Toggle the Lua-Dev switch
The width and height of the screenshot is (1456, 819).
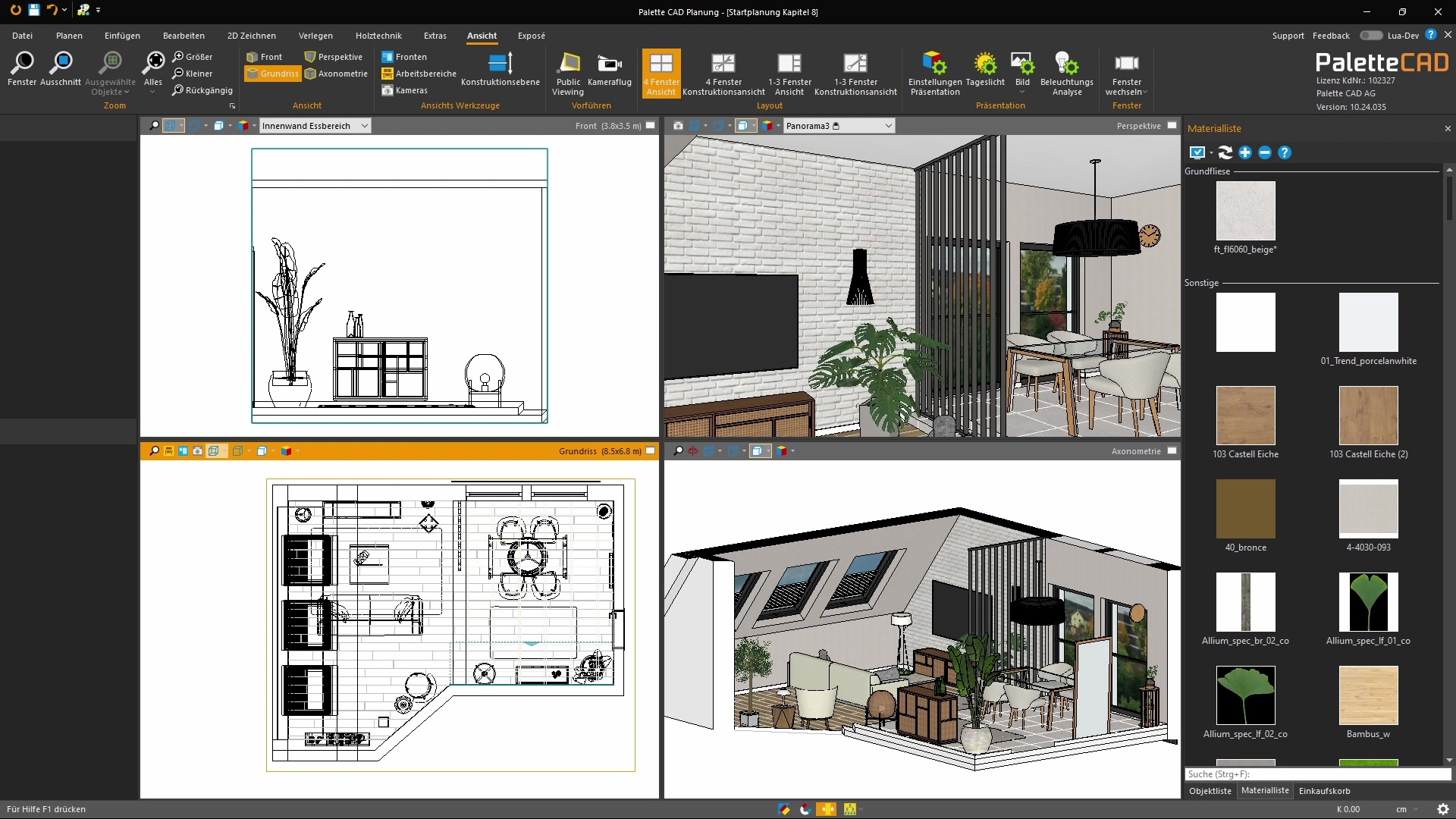(1370, 36)
